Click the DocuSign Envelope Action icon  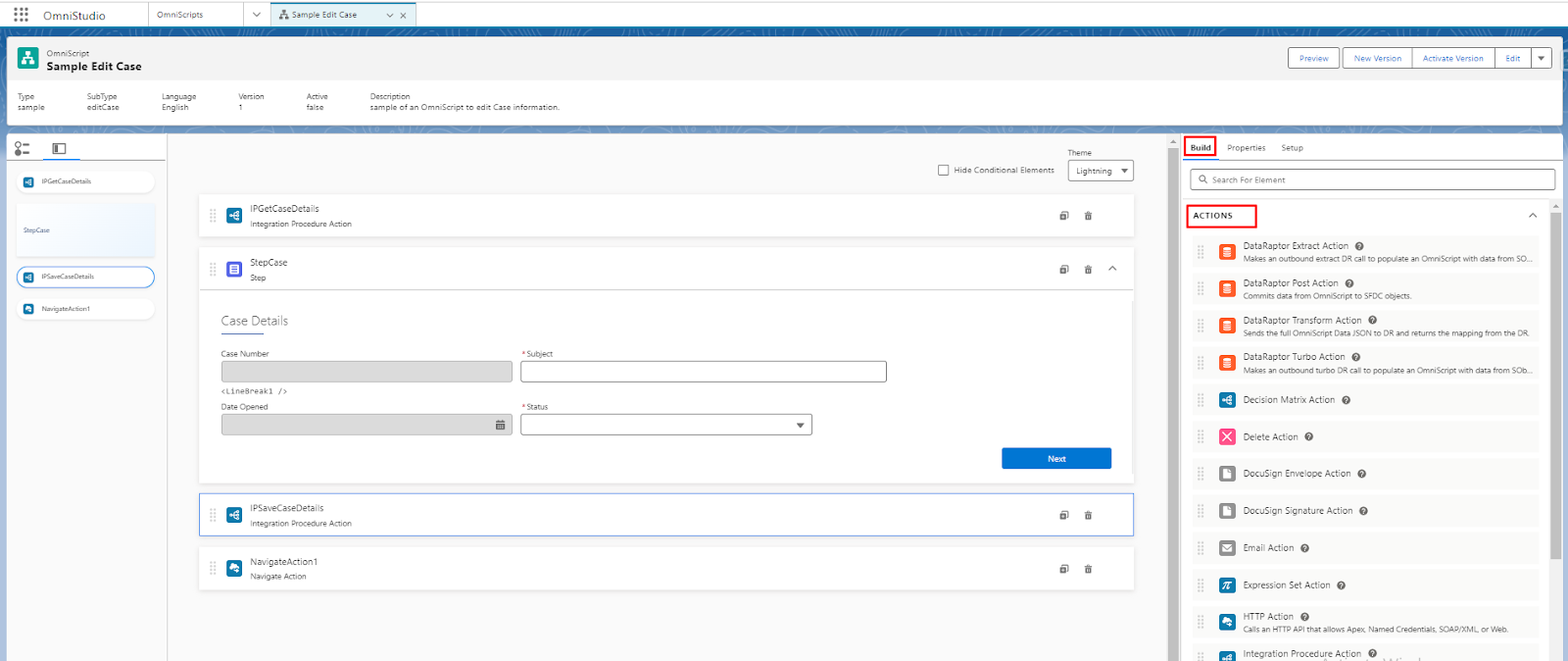coord(1227,474)
